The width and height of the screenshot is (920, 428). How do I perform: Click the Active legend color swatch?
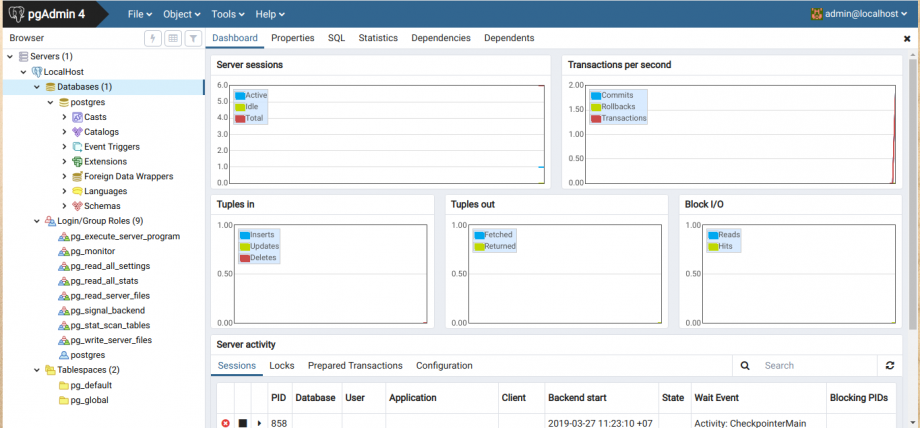point(240,96)
